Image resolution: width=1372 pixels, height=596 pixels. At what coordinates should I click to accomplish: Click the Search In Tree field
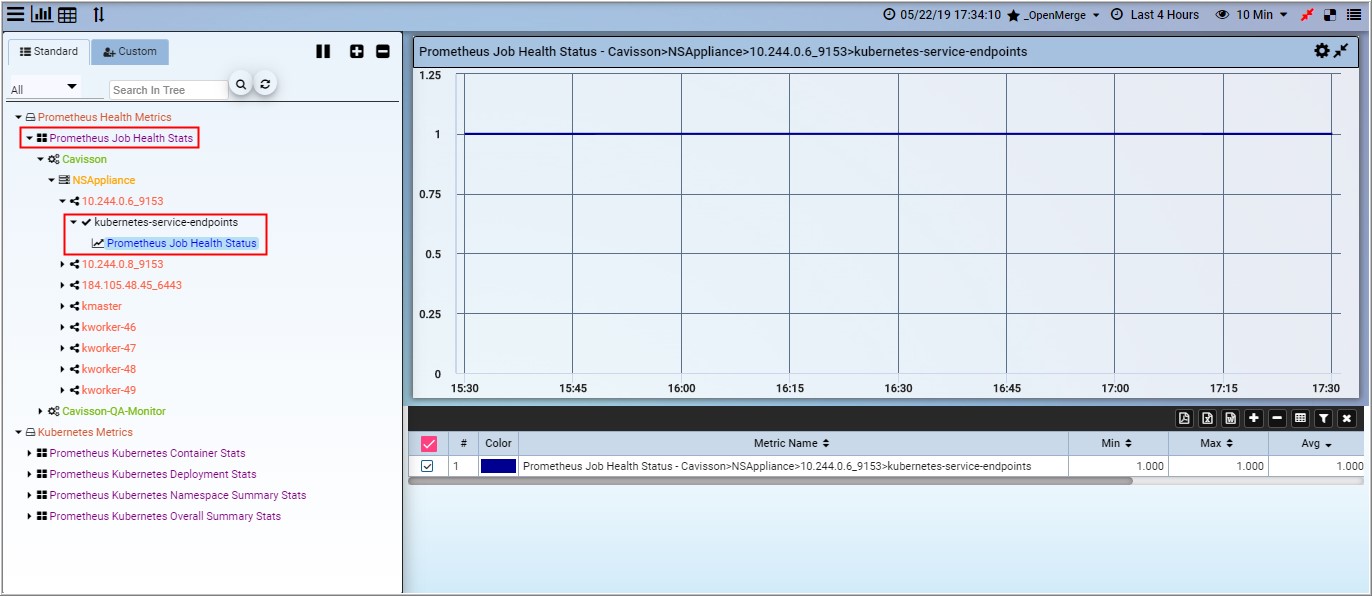pos(167,90)
